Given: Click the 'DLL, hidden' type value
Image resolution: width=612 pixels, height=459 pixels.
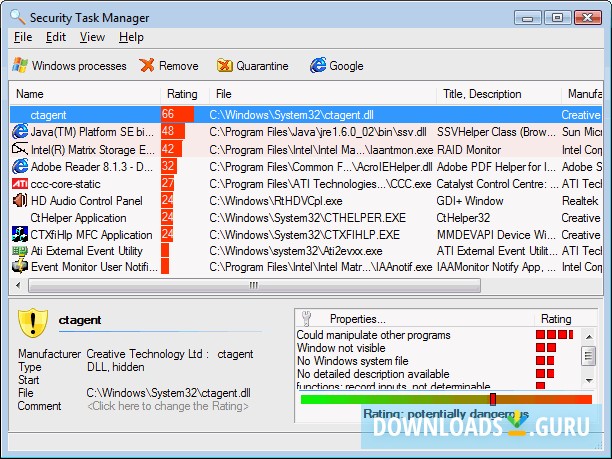Looking at the screenshot, I should coord(116,367).
